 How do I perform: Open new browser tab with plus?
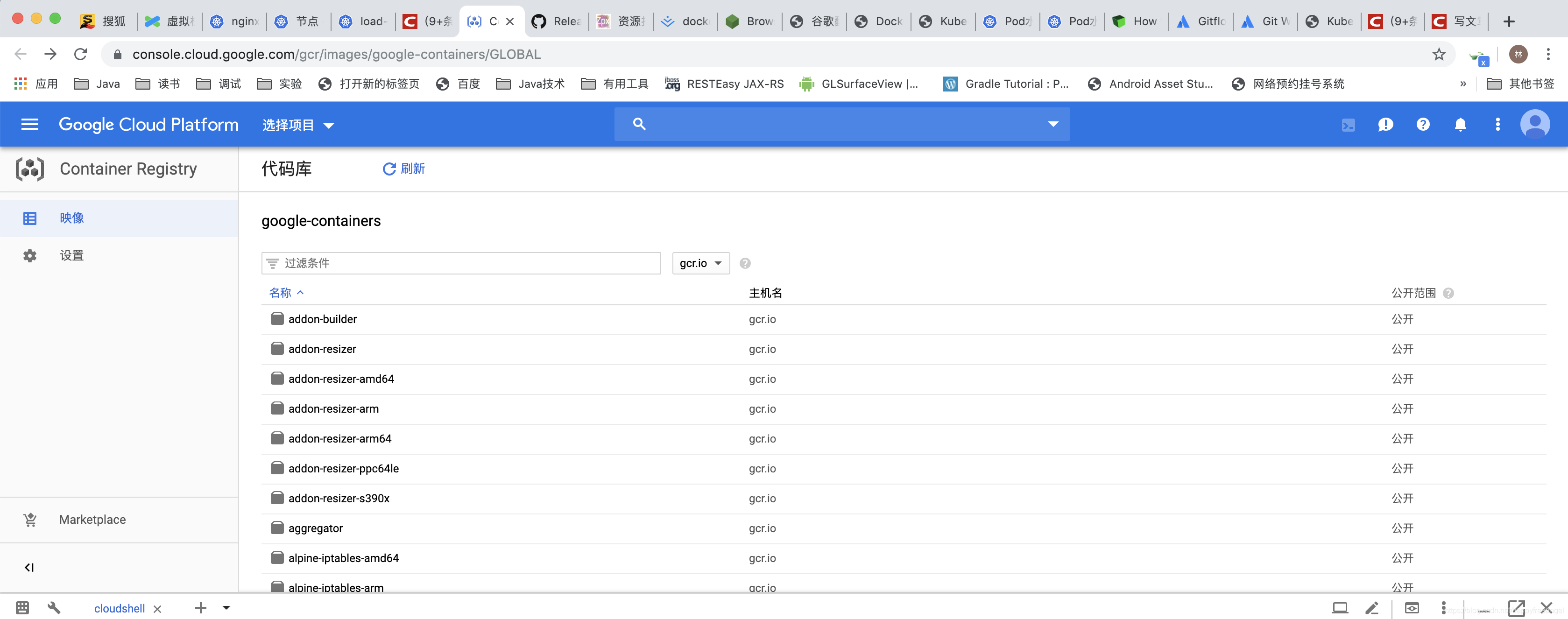point(1508,22)
